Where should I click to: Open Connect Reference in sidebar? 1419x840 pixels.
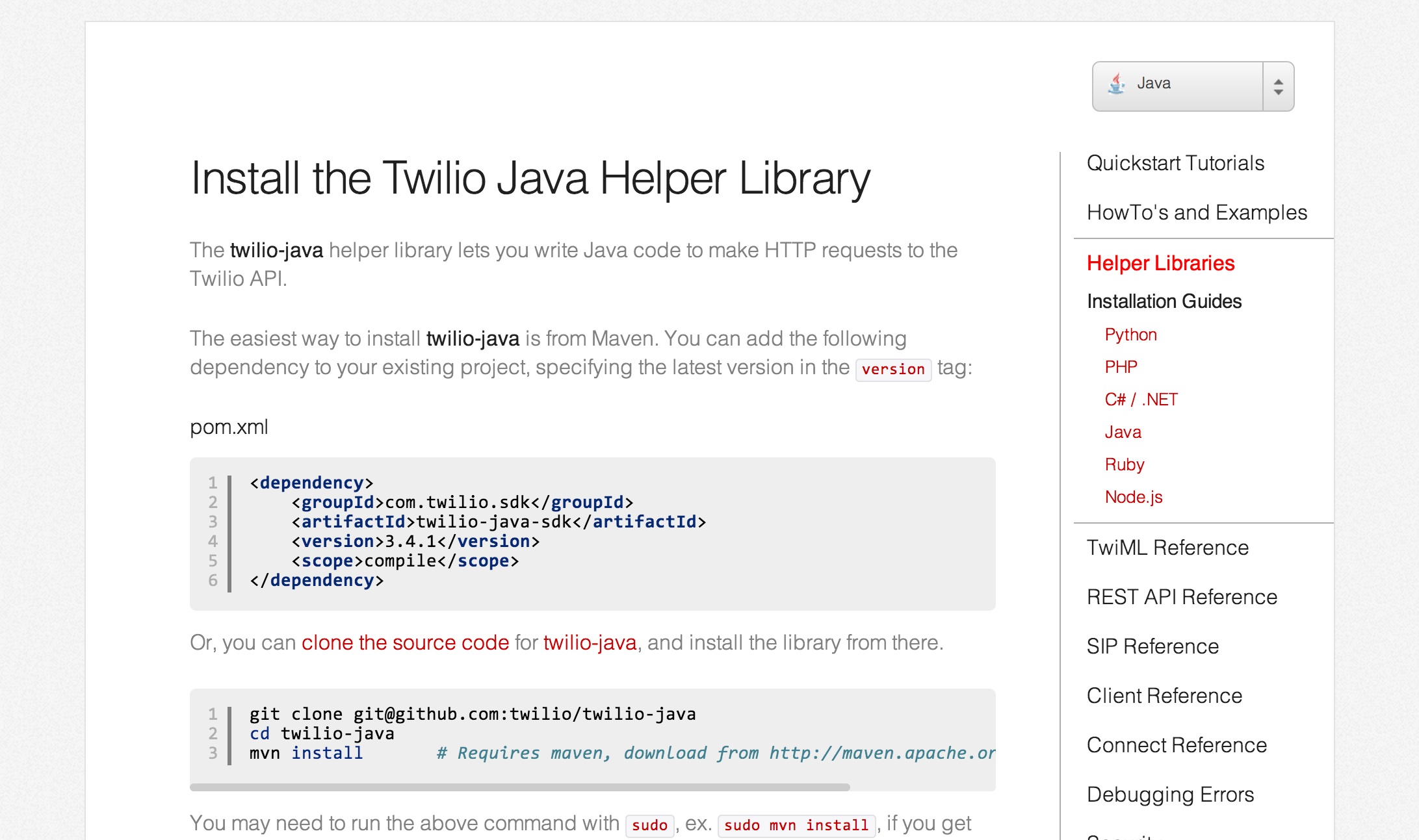(1177, 745)
